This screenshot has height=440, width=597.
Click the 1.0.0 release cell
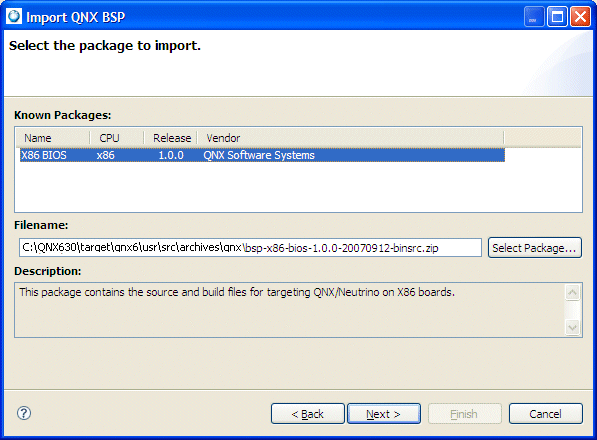[x=171, y=155]
